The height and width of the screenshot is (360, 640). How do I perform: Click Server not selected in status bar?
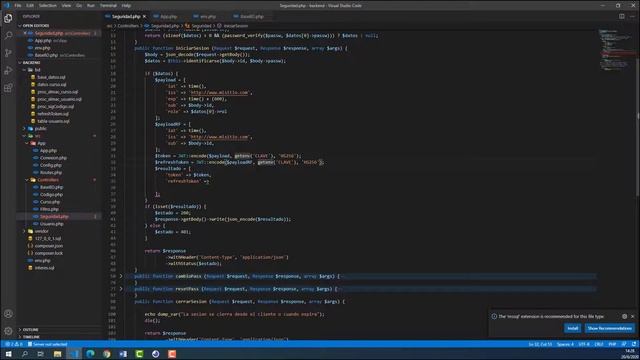47,344
